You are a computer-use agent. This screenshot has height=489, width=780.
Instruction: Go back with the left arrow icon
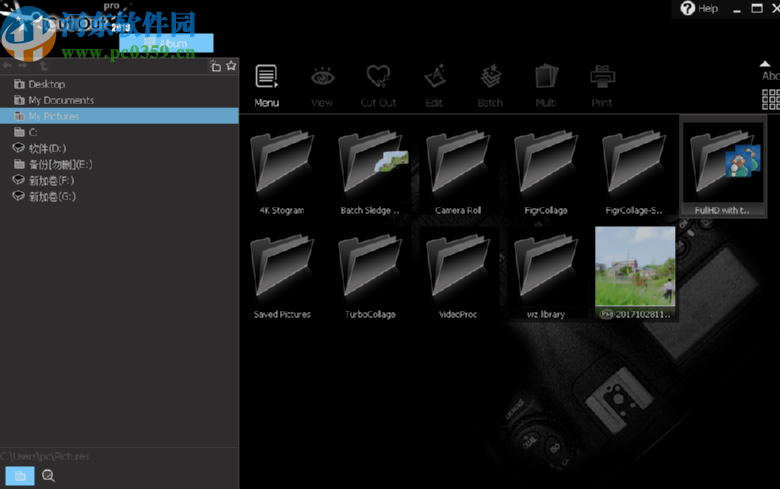(x=7, y=66)
